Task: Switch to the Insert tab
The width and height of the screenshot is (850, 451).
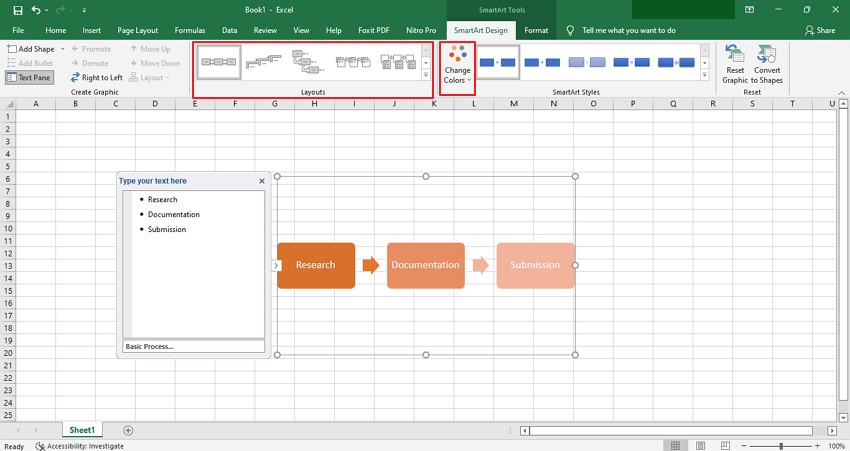Action: [92, 30]
